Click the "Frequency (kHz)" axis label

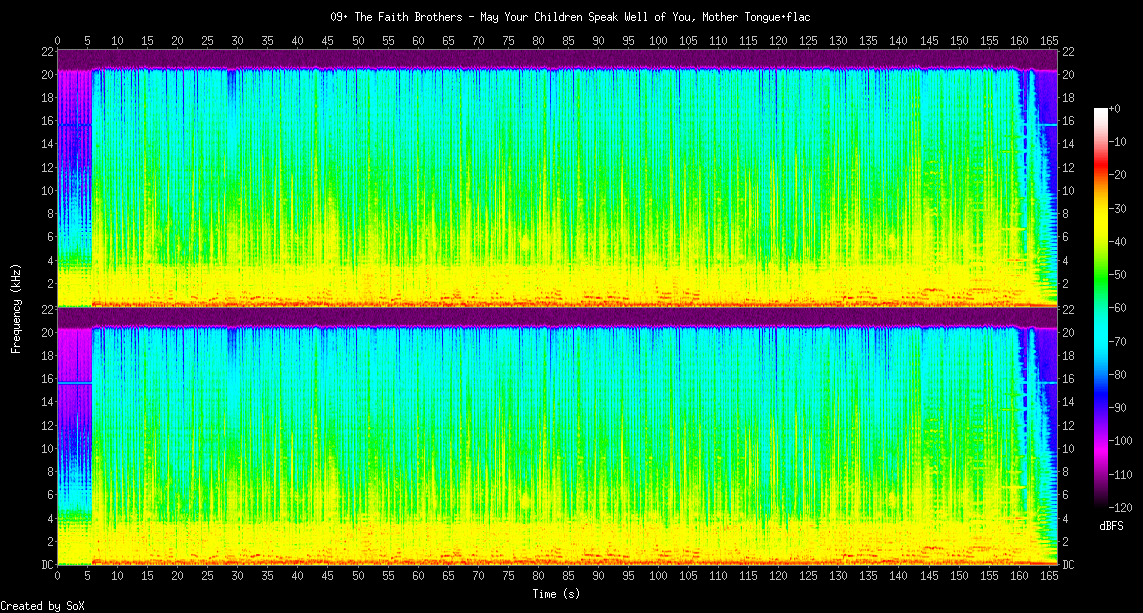pyautogui.click(x=16, y=306)
